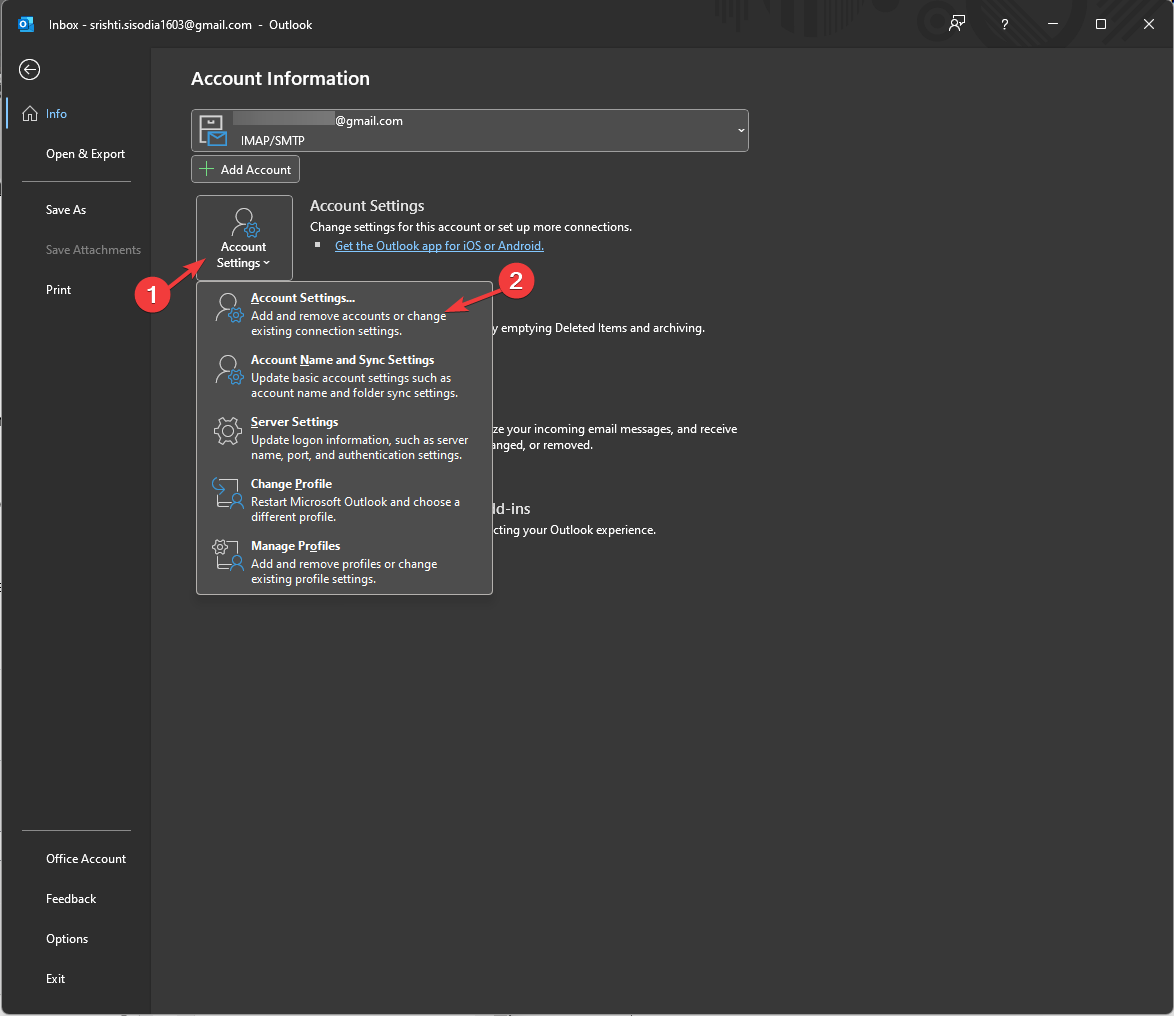Click the Server Settings gear icon
The image size is (1174, 1016).
coord(227,432)
